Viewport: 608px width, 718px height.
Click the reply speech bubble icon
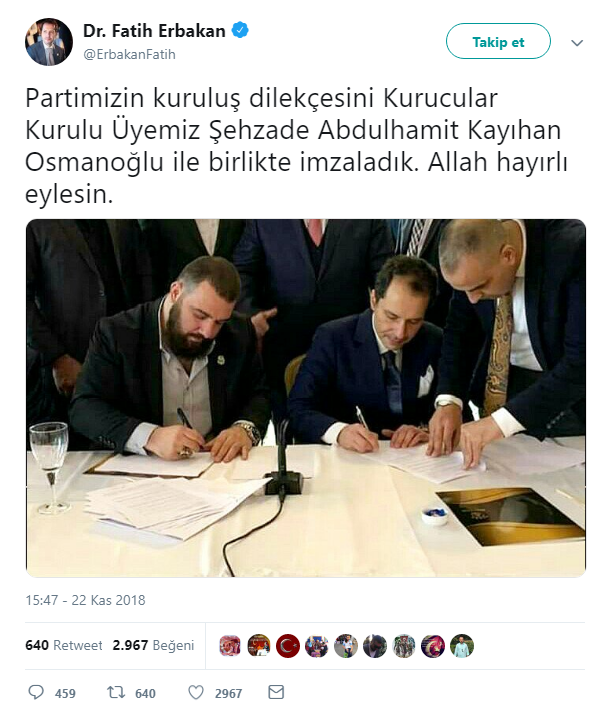(36, 692)
